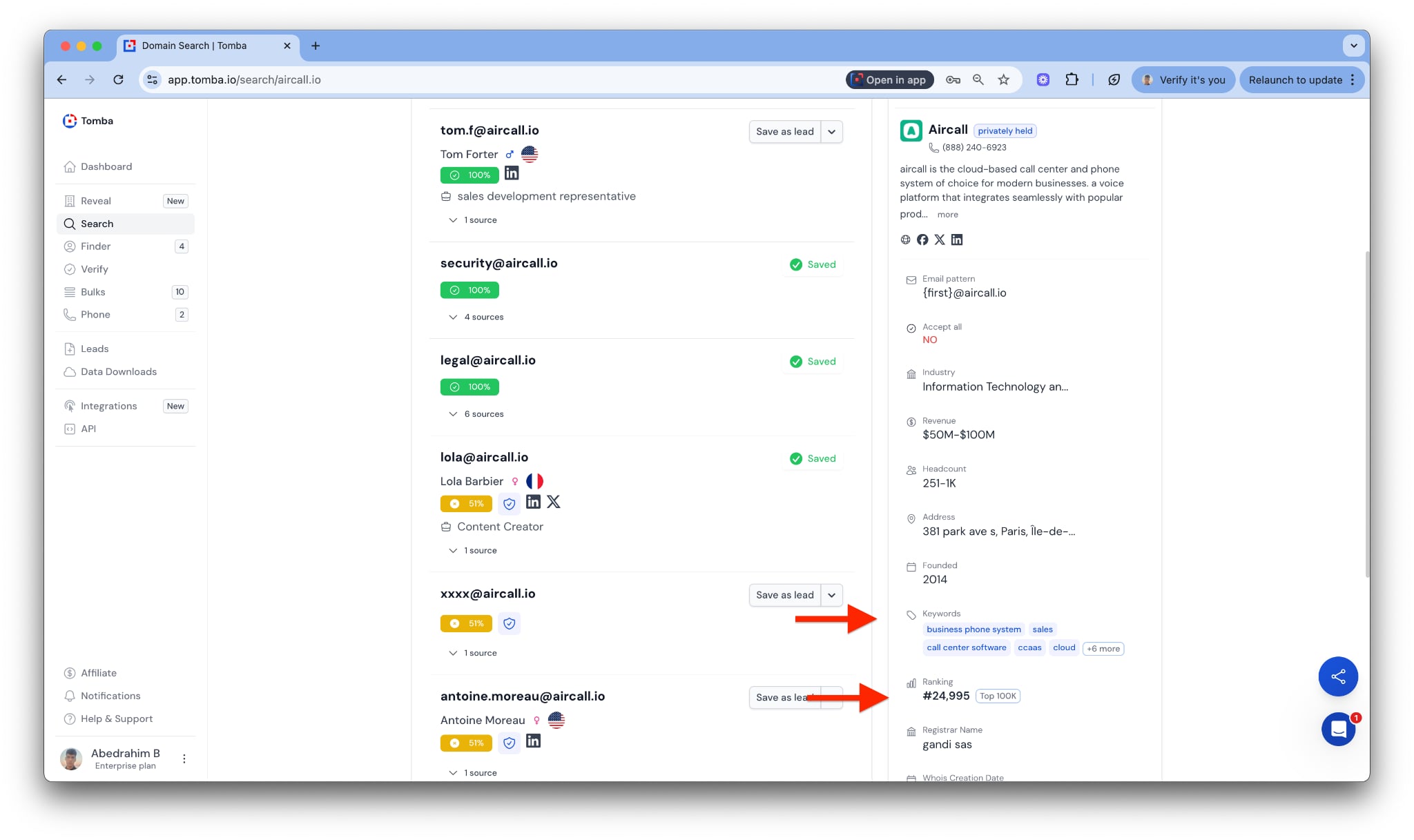Click the browser address bar
The image size is (1414, 840).
[x=483, y=80]
